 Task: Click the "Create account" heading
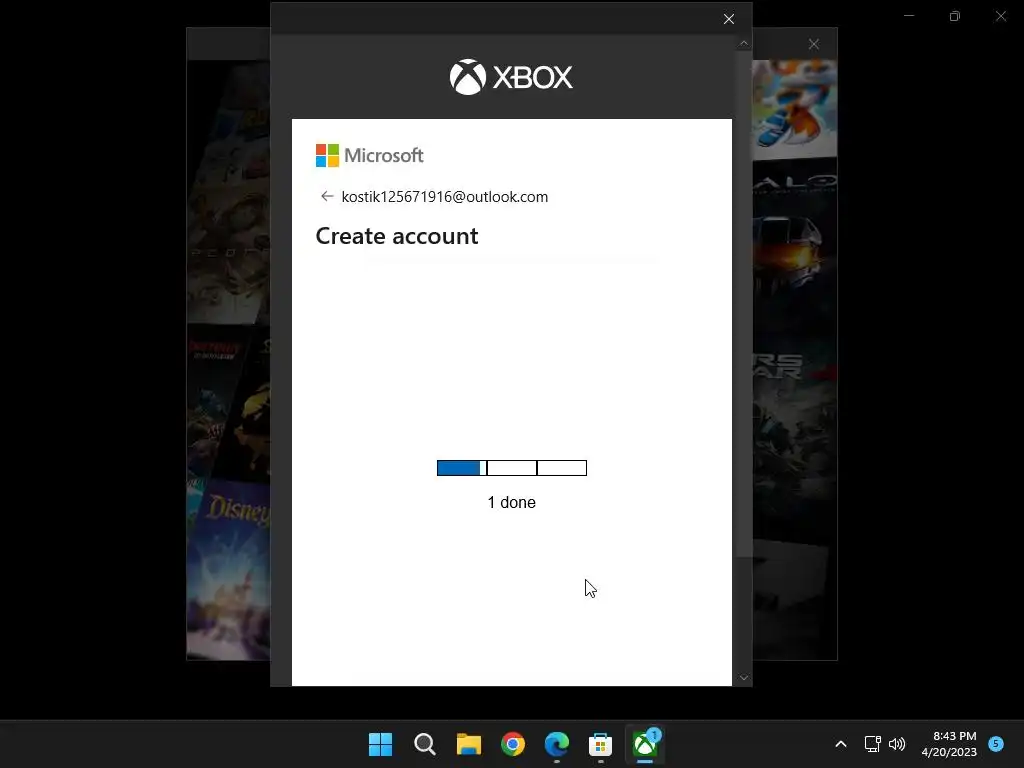tap(397, 236)
